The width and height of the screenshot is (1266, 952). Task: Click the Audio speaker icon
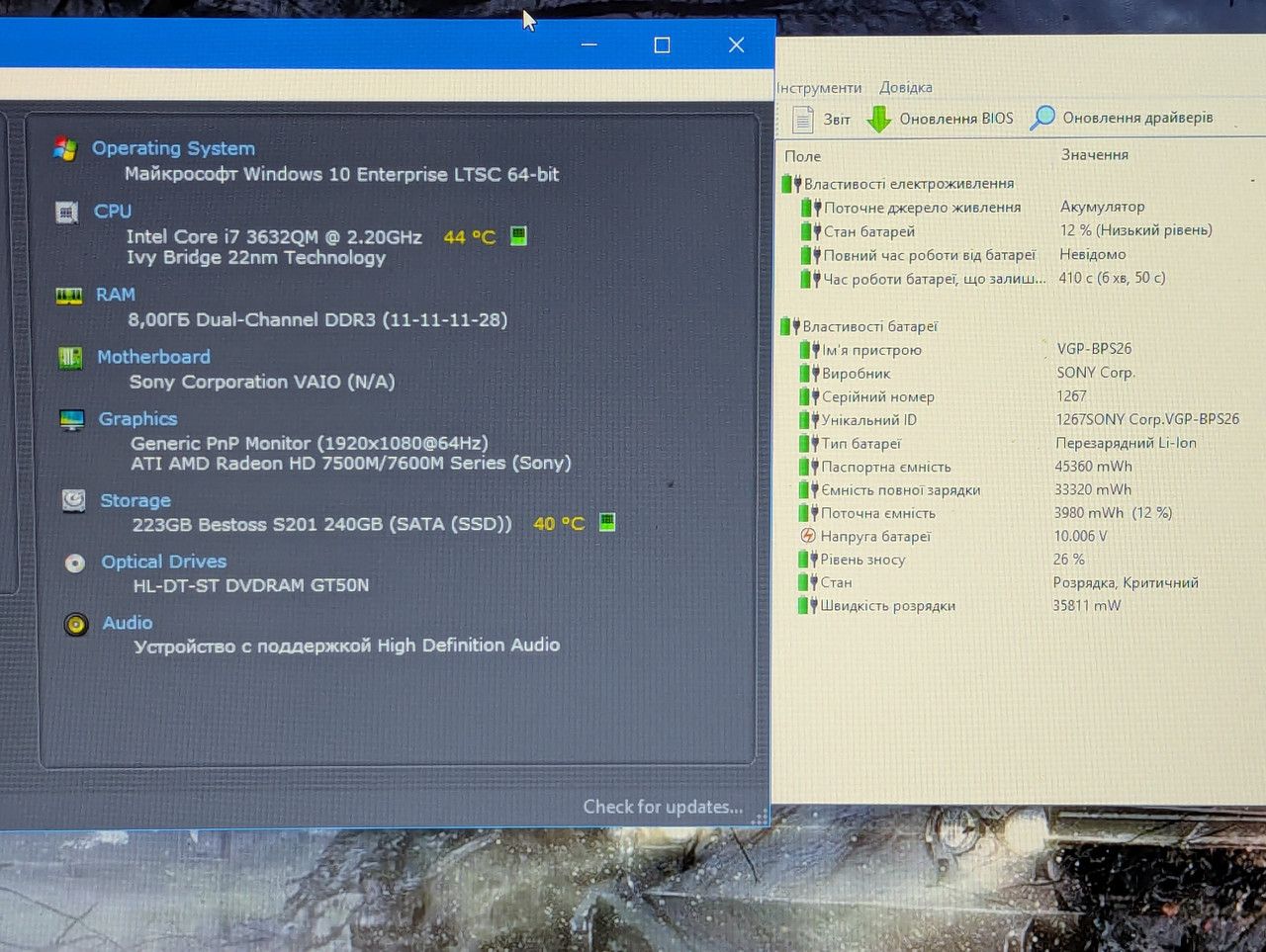[x=76, y=625]
